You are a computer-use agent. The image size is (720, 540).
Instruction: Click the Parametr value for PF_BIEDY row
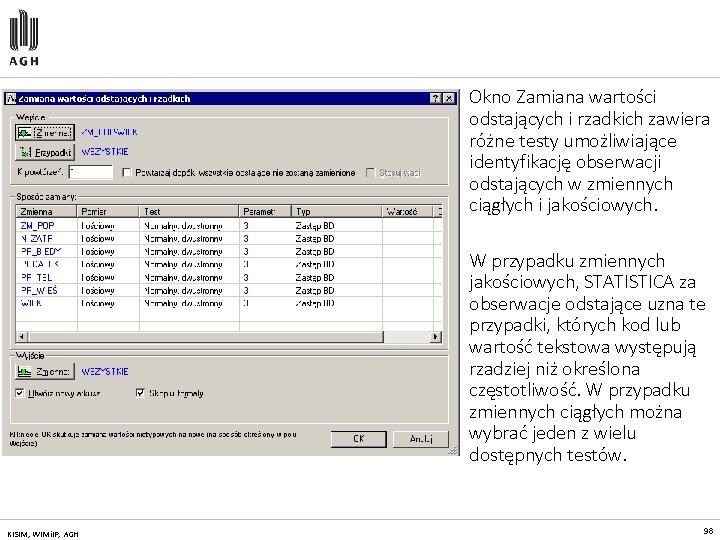(246, 252)
